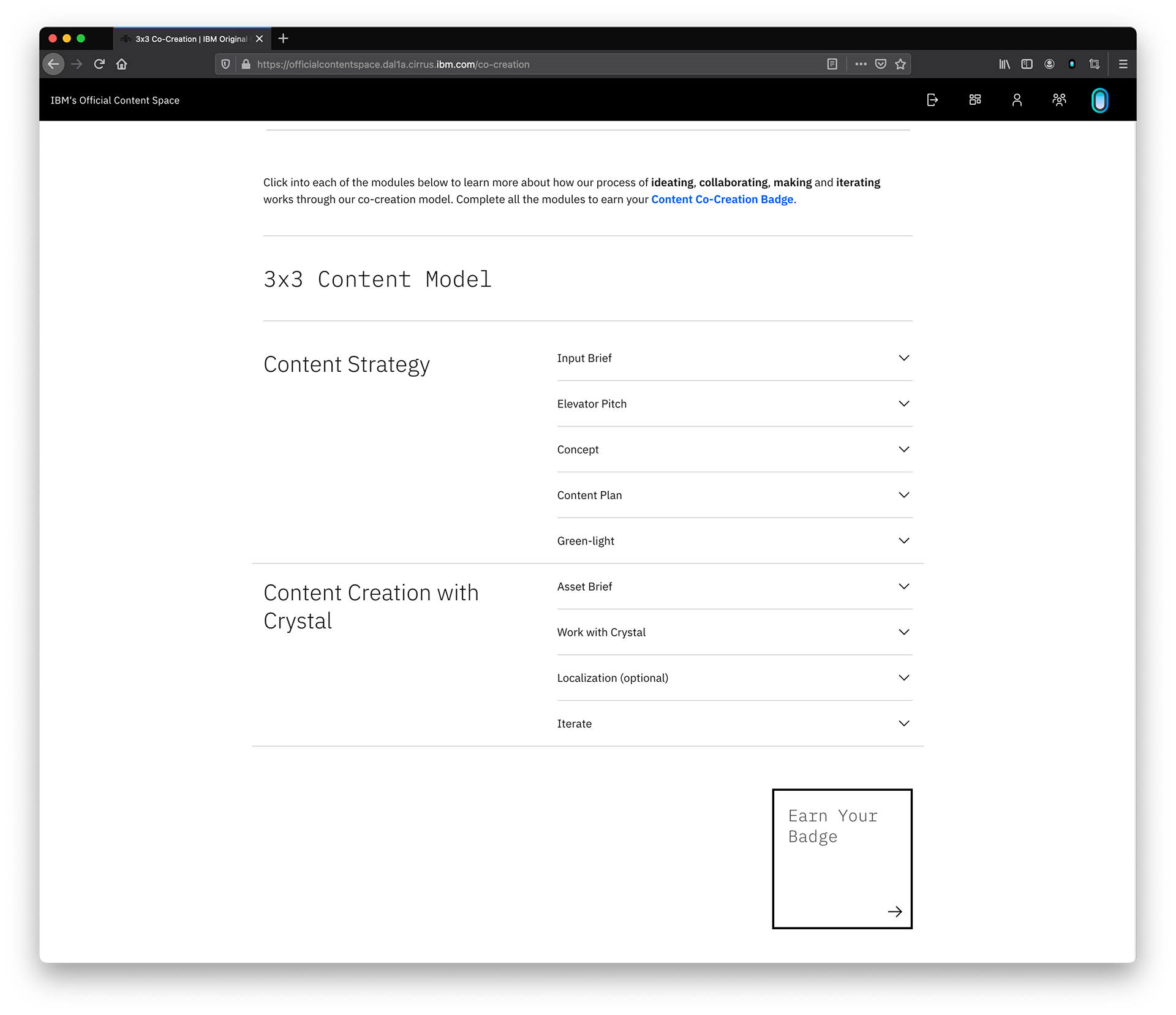Expand the Input Brief module

click(734, 358)
